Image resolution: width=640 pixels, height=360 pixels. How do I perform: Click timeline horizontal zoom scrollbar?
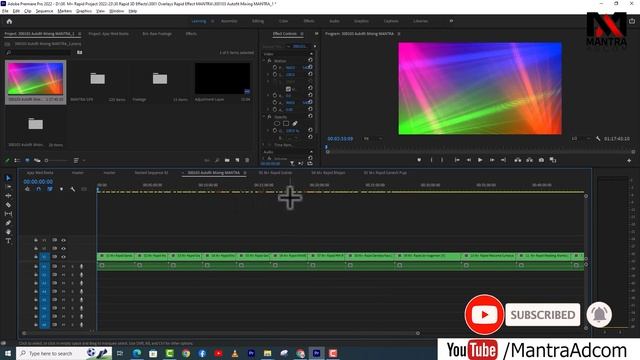[221, 333]
